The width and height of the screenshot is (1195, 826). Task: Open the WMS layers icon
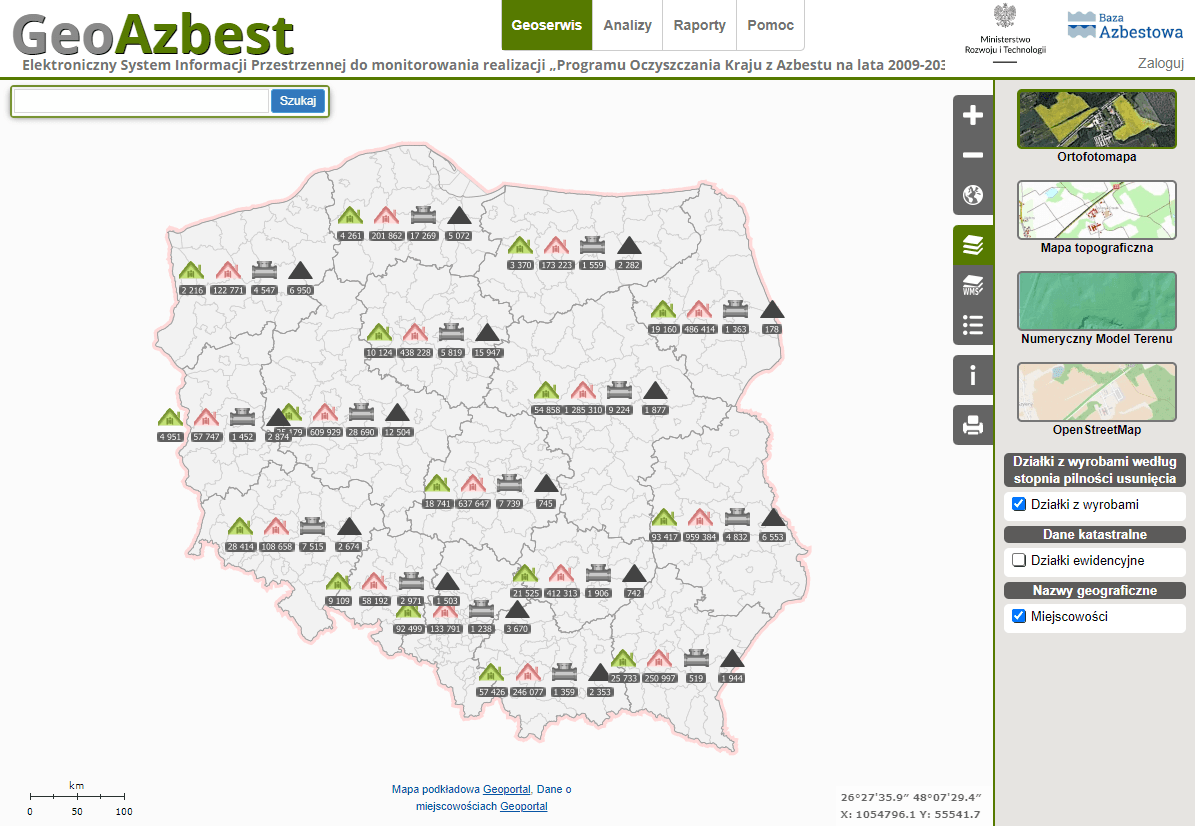click(x=972, y=285)
